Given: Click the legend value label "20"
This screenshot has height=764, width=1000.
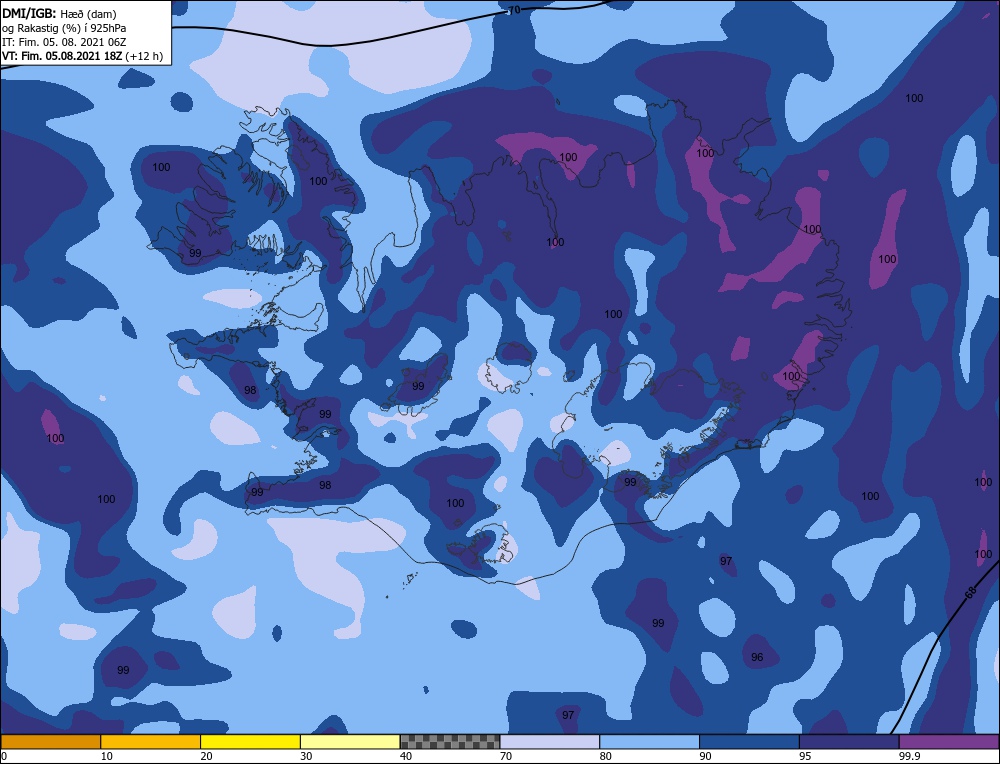Looking at the screenshot, I should (x=207, y=756).
